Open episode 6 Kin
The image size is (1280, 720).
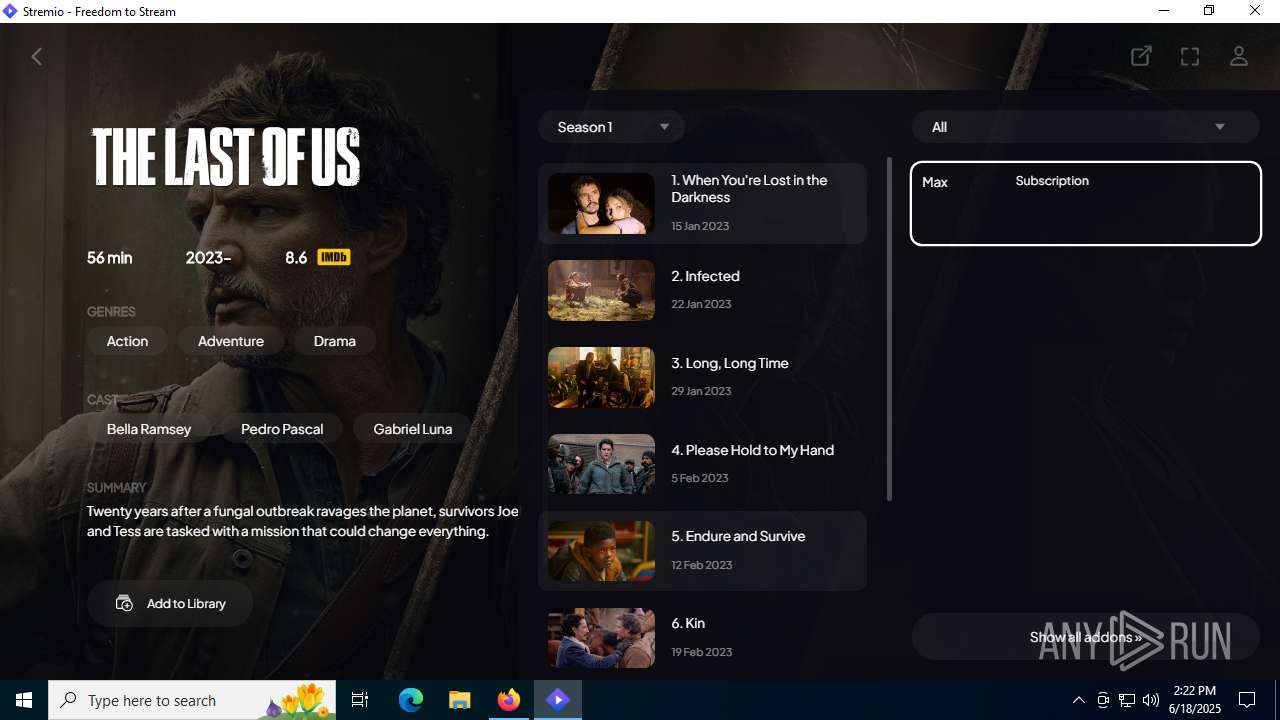pyautogui.click(x=702, y=637)
